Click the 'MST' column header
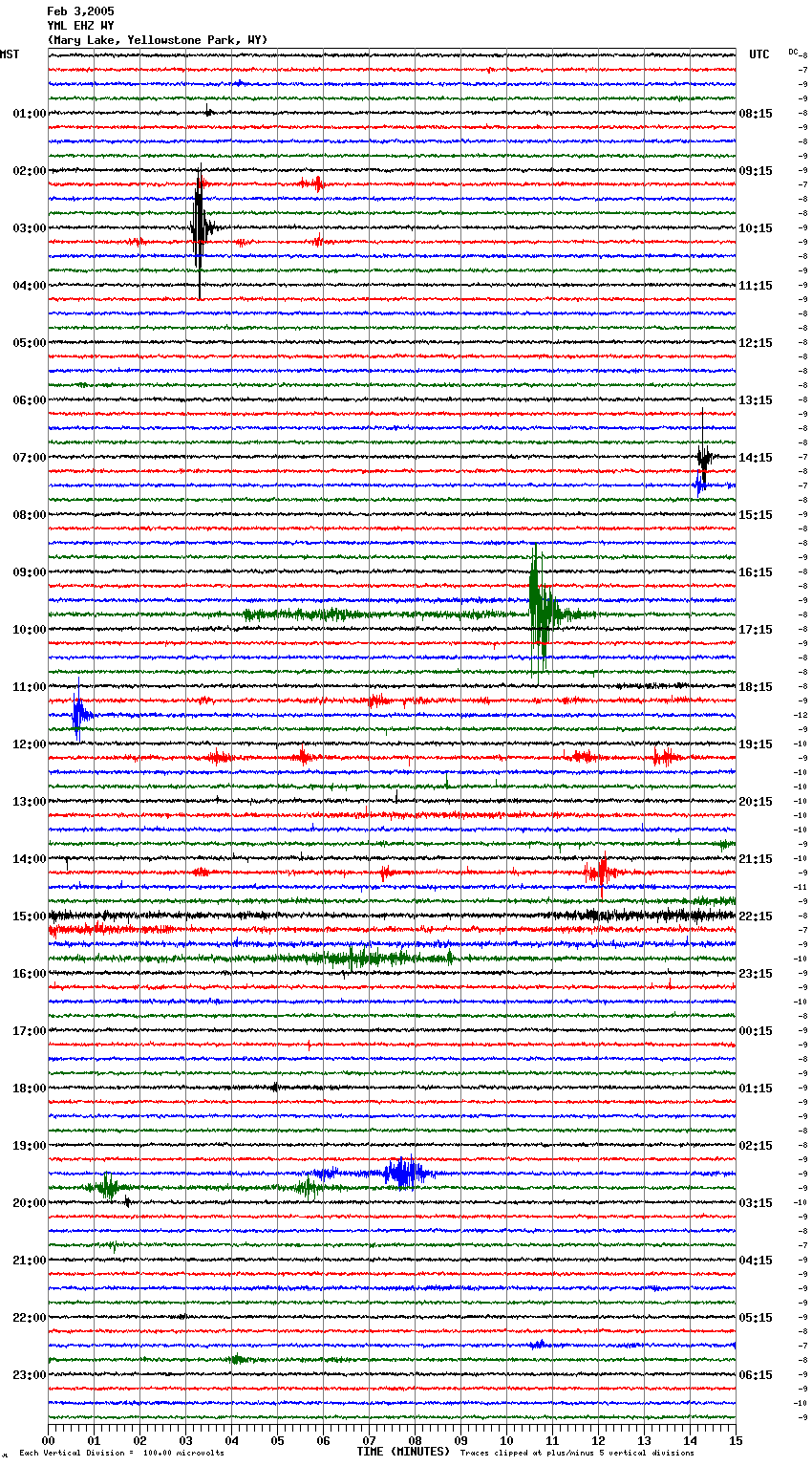Screen dimensions: 812x1466 (10, 54)
